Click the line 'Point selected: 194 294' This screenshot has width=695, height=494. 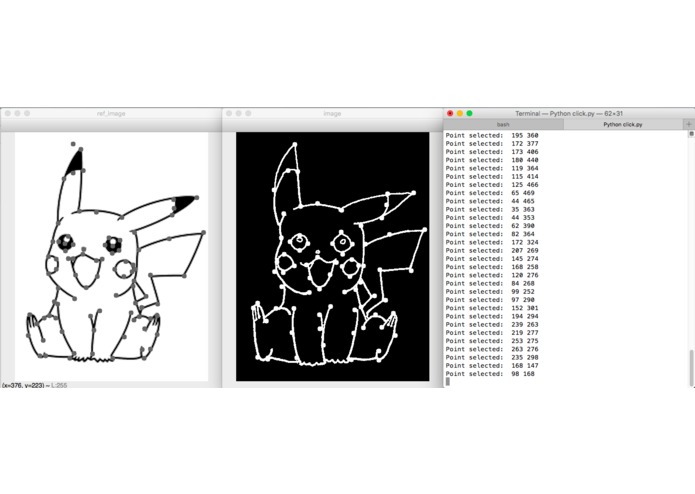(492, 316)
